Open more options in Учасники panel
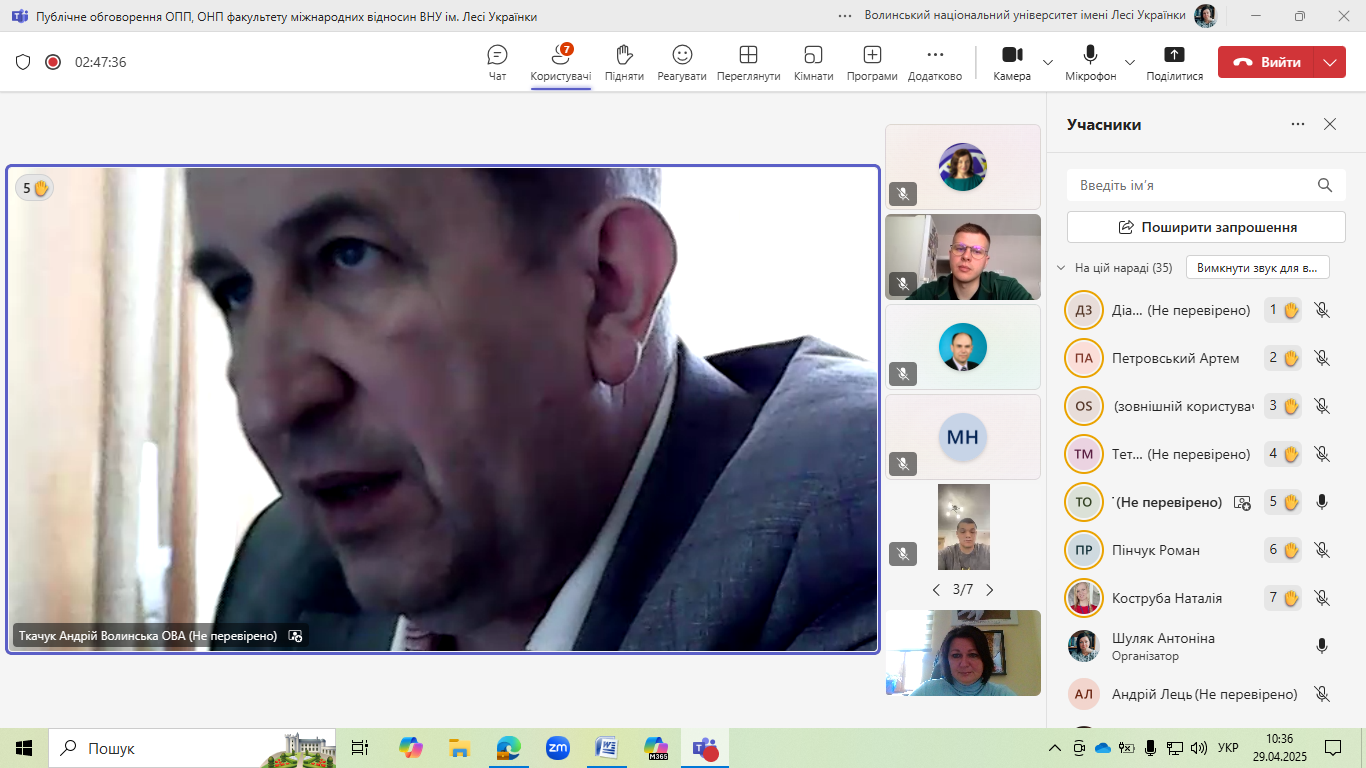This screenshot has width=1366, height=768. [1298, 125]
